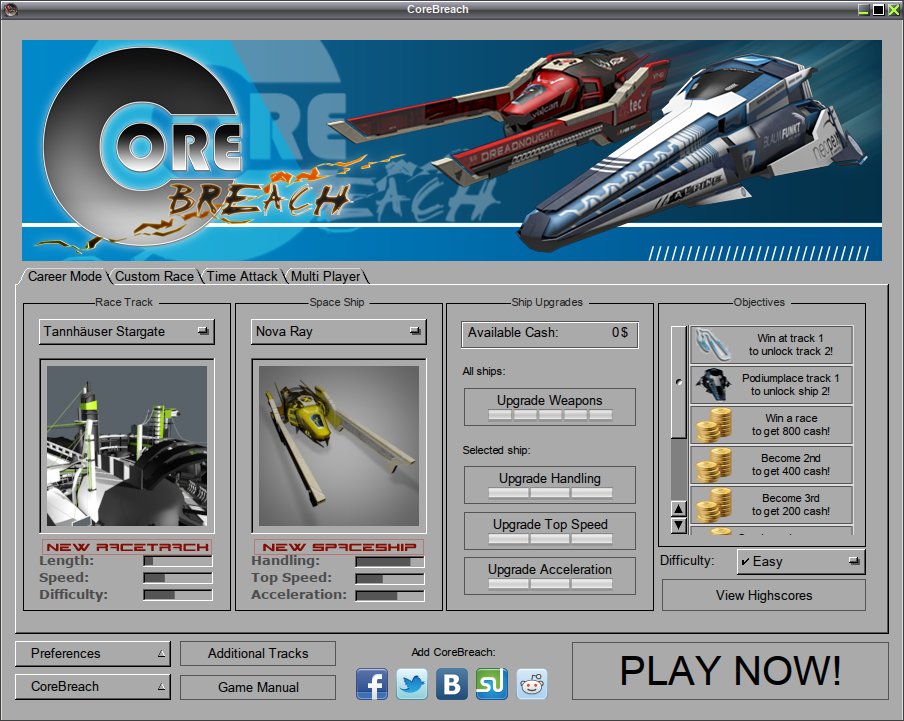Screen dimensions: 904x721
Task: Click the track Length stat bar
Action: click(178, 561)
